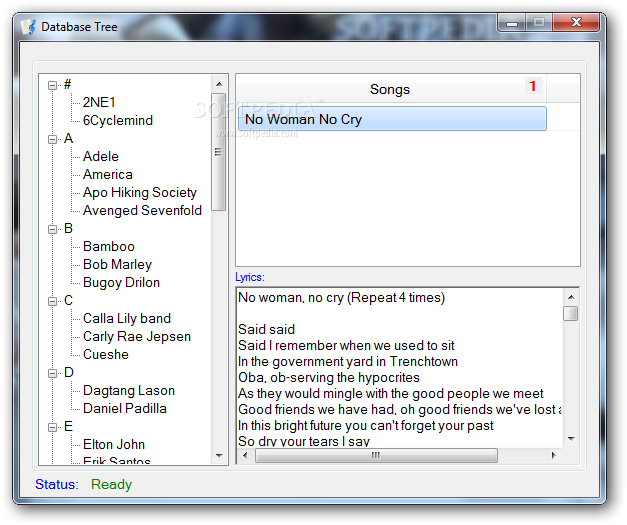The height and width of the screenshot is (525, 627).
Task: Select artist Elton John
Action: pyautogui.click(x=114, y=444)
